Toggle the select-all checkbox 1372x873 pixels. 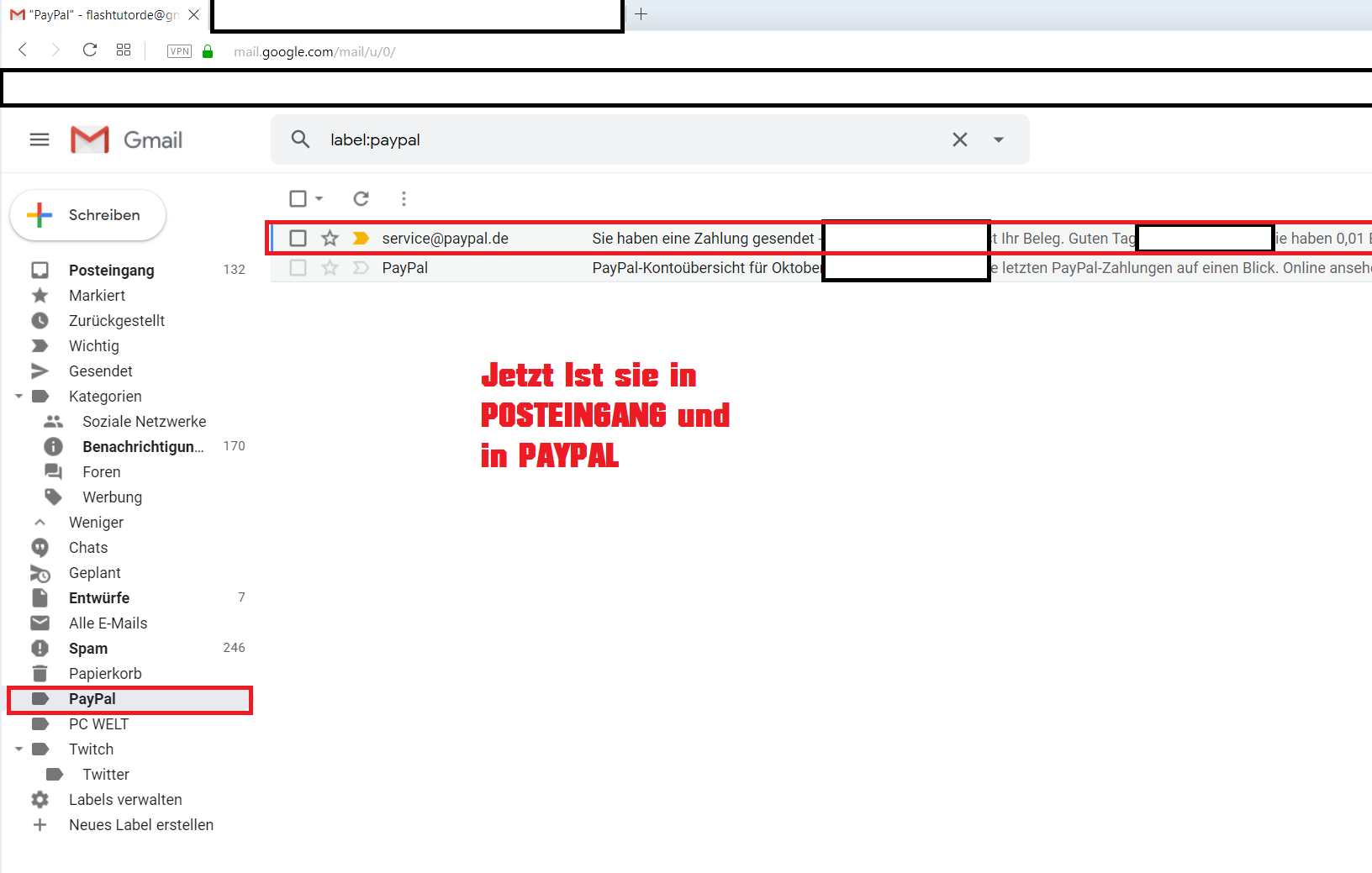[298, 198]
